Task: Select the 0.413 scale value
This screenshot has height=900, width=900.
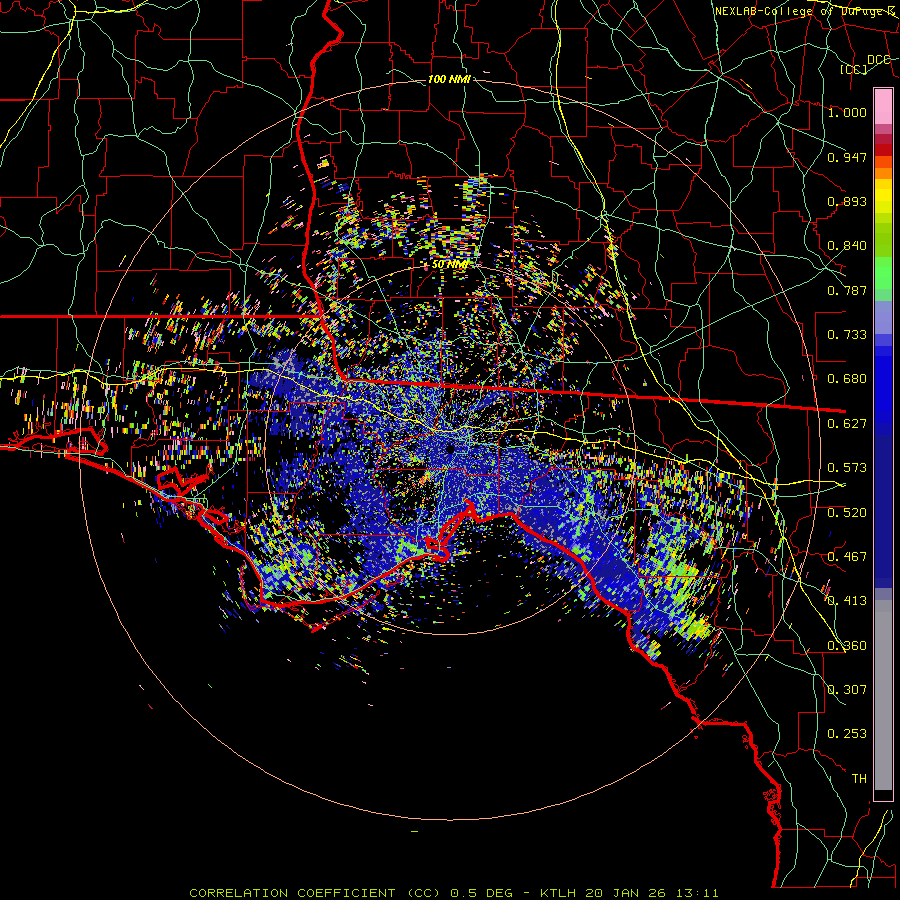Action: point(847,601)
